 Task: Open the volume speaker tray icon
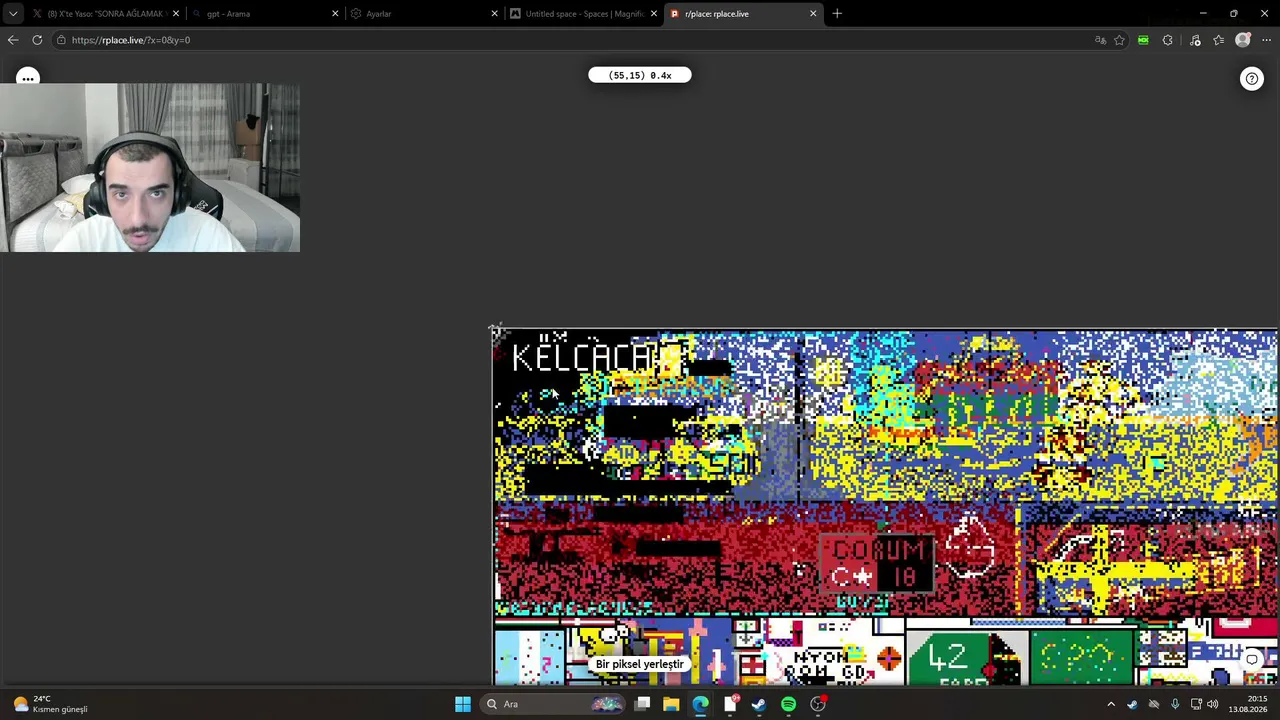point(1213,704)
